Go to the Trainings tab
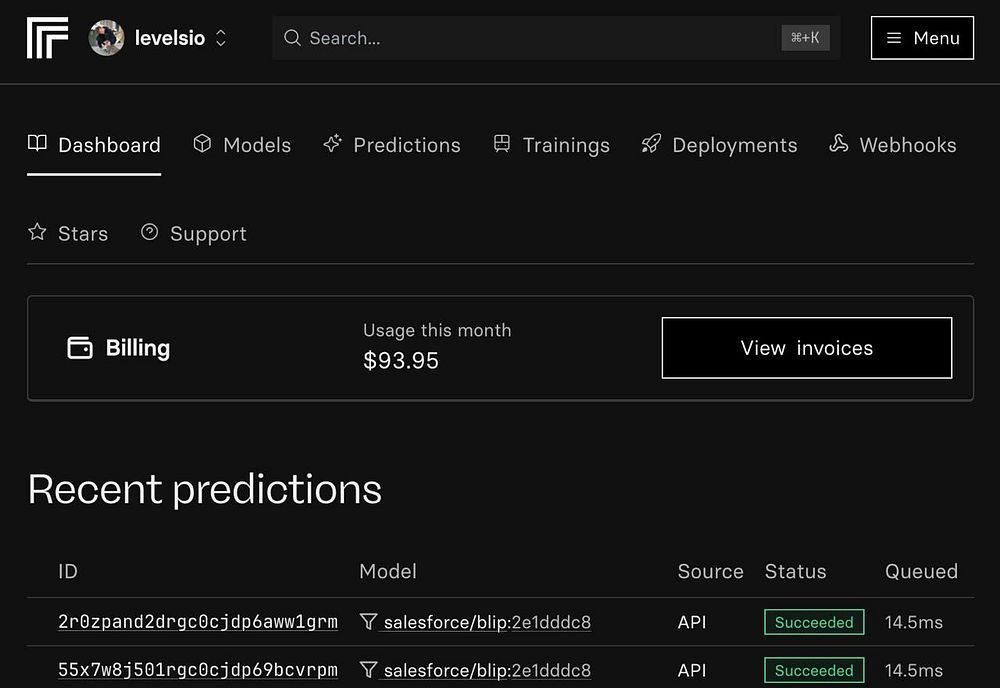This screenshot has height=688, width=1000. point(565,145)
